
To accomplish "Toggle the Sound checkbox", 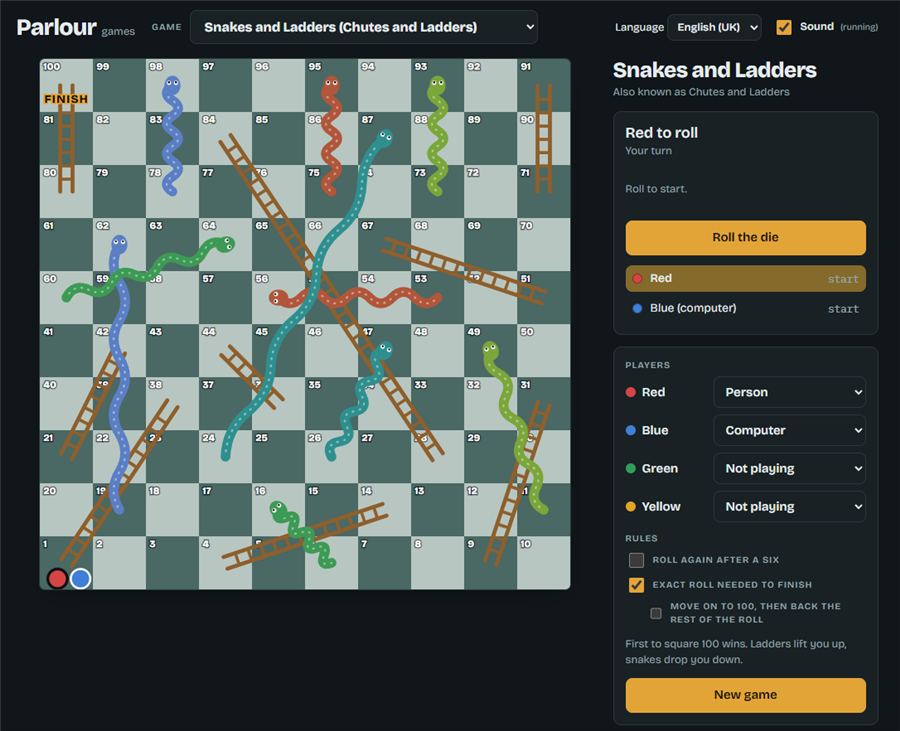I will [783, 27].
